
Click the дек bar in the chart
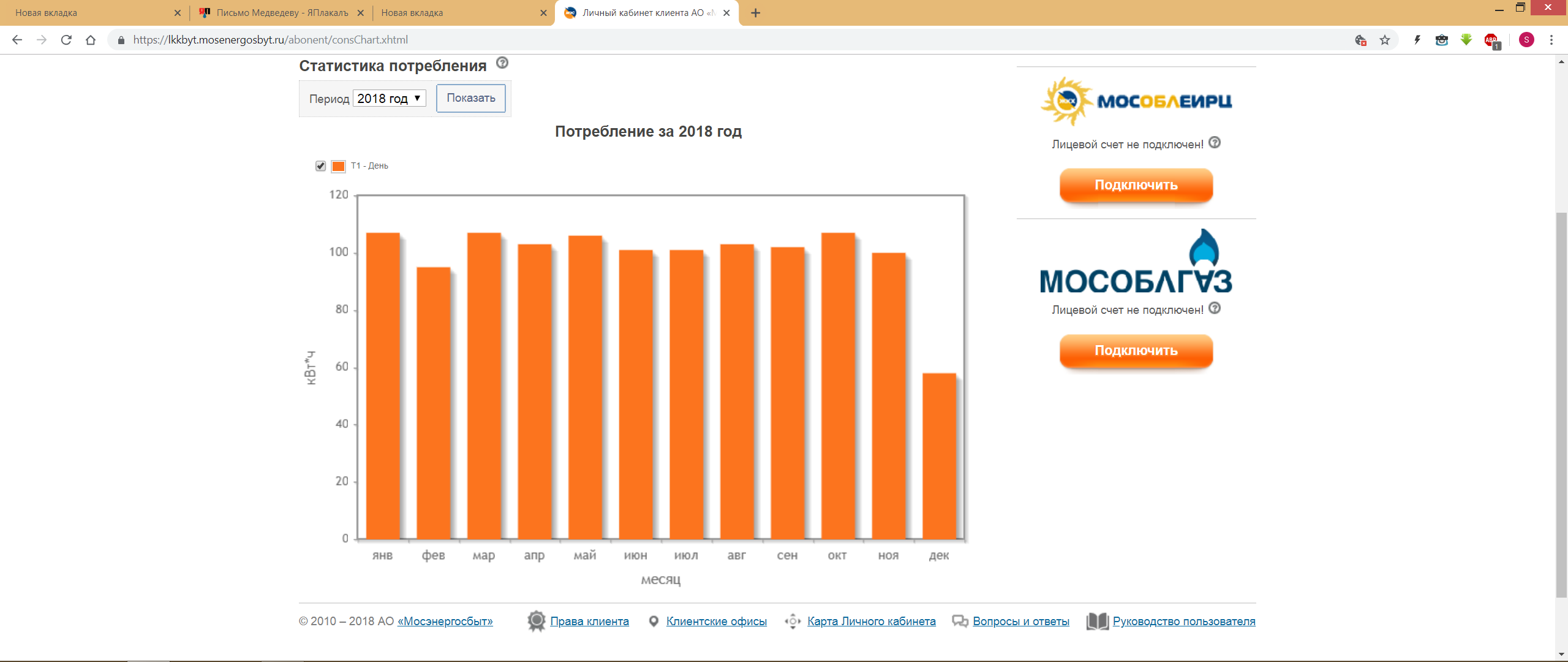tap(939, 456)
